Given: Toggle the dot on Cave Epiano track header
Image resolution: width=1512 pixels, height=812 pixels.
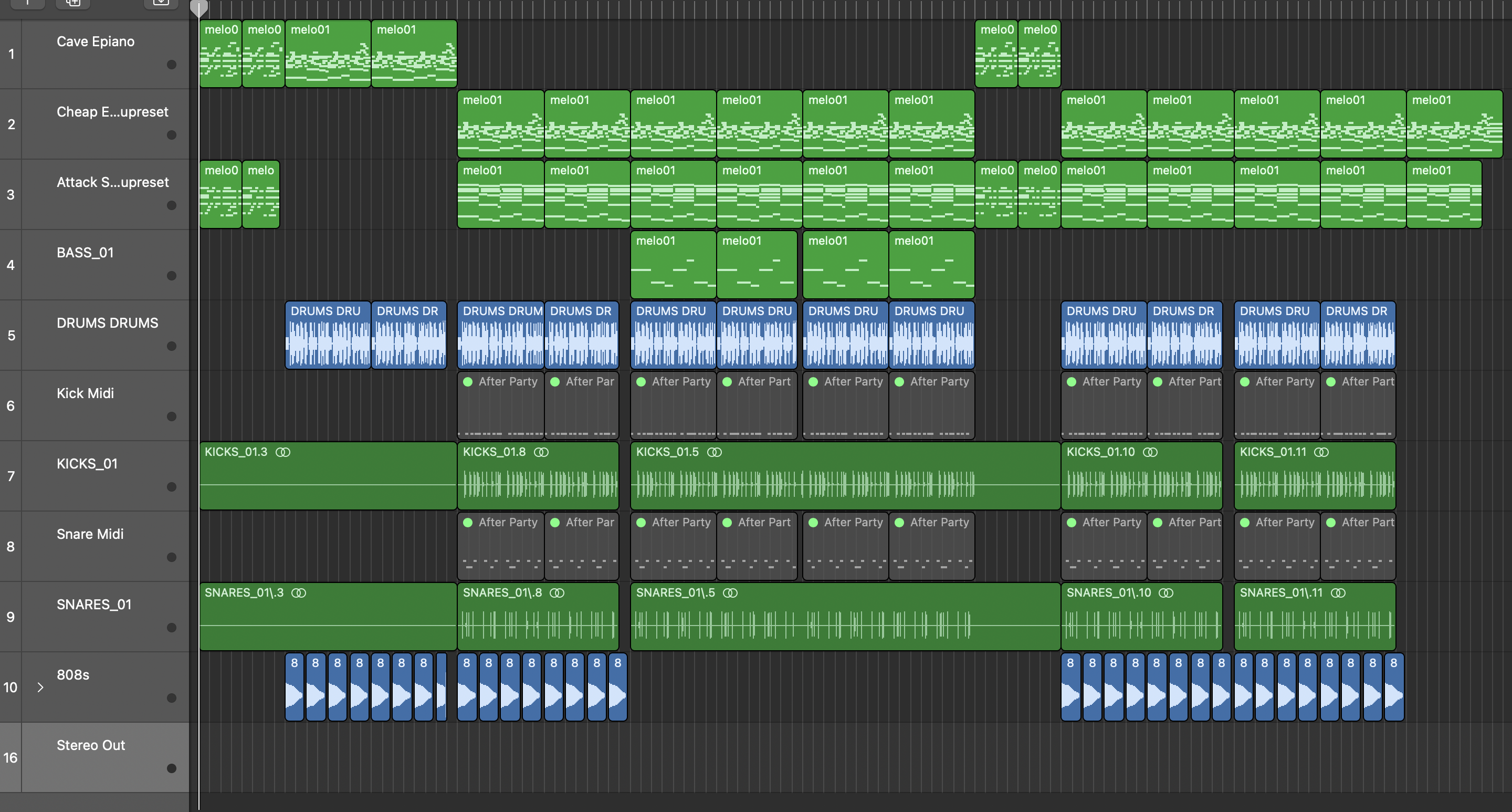Looking at the screenshot, I should click(x=171, y=65).
